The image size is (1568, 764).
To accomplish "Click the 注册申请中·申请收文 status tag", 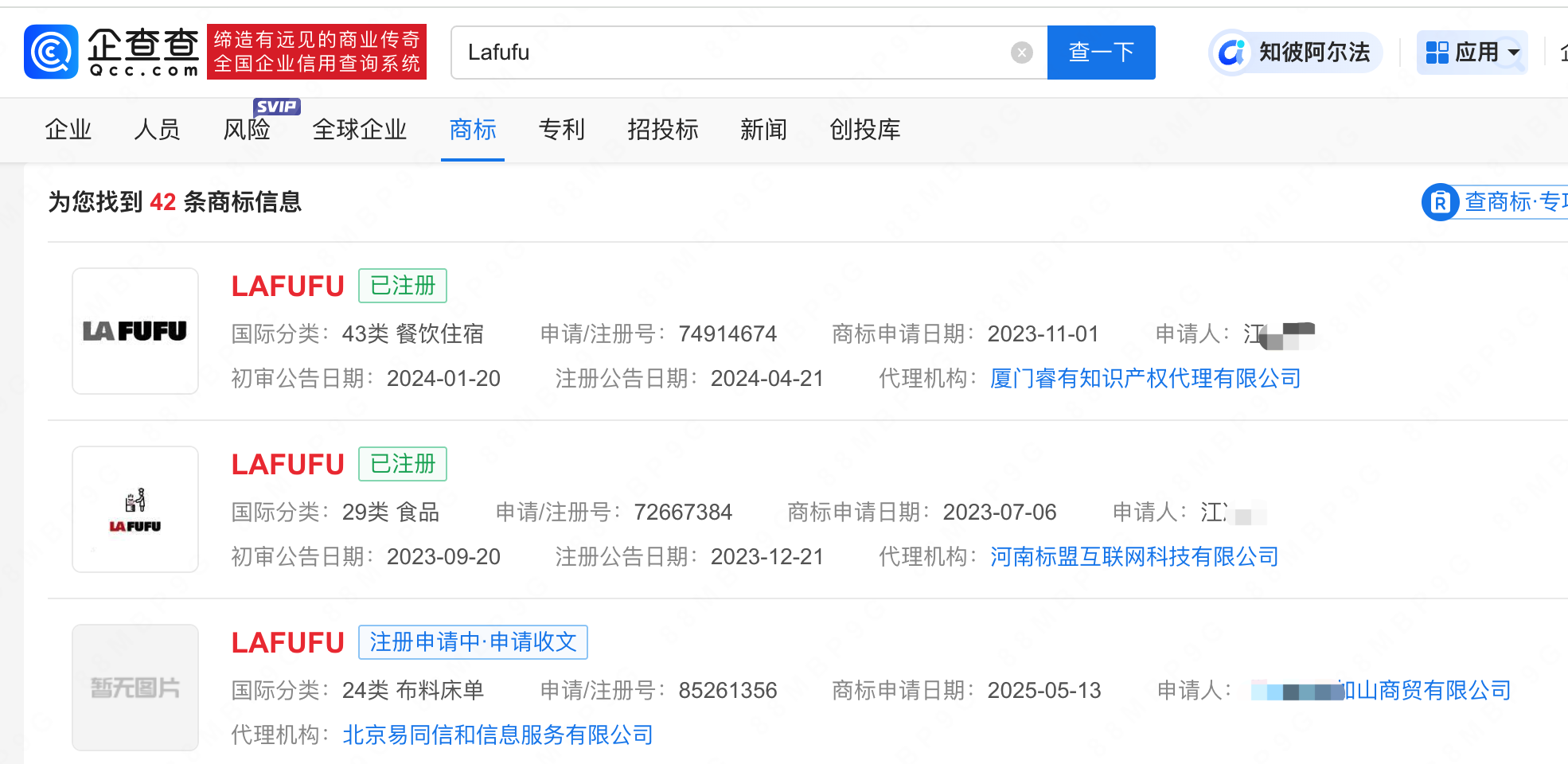I will 473,642.
